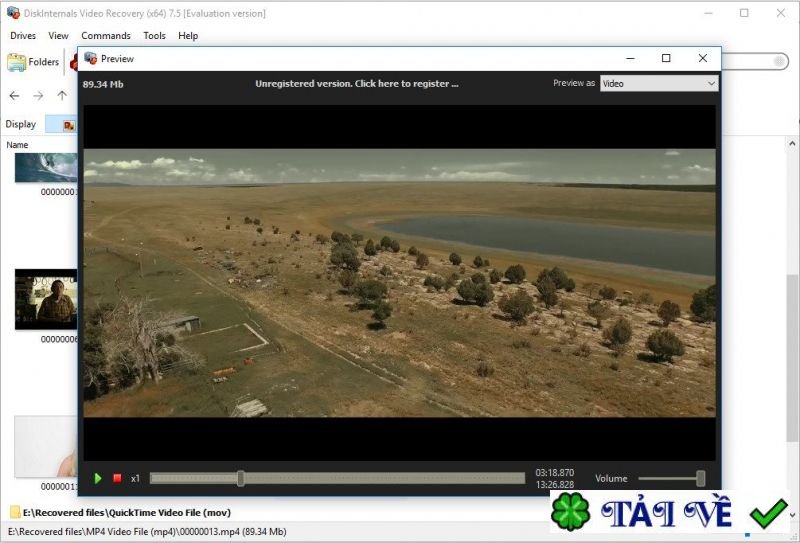The height and width of the screenshot is (543, 800).
Task: Select the man in plaid shirt thumbnail
Action: tap(46, 299)
